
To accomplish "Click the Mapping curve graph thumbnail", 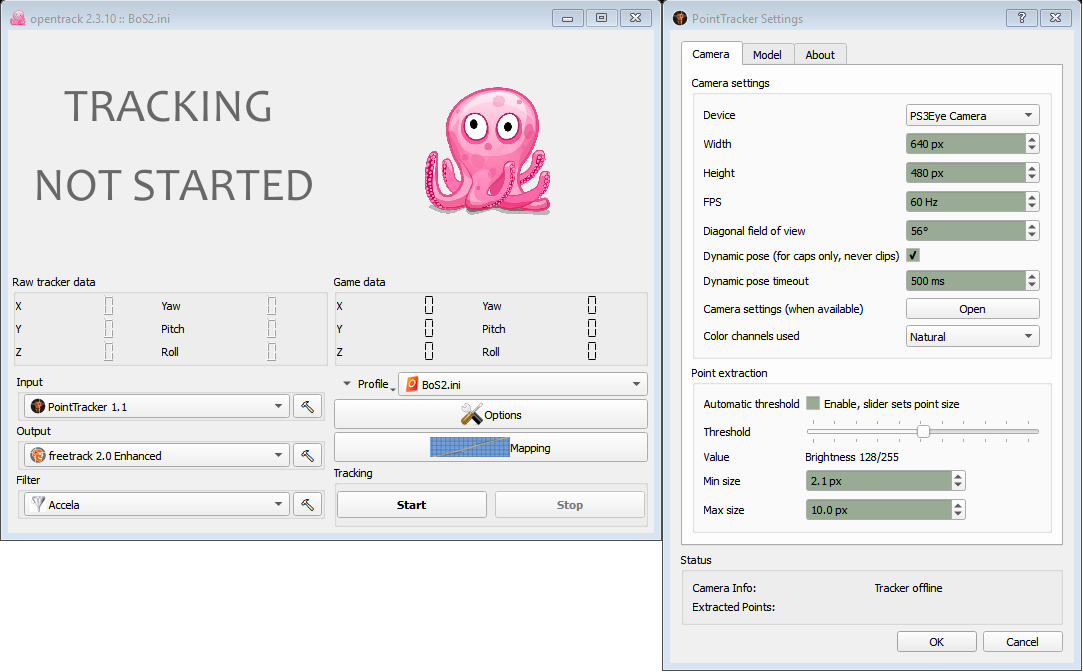I will point(470,448).
